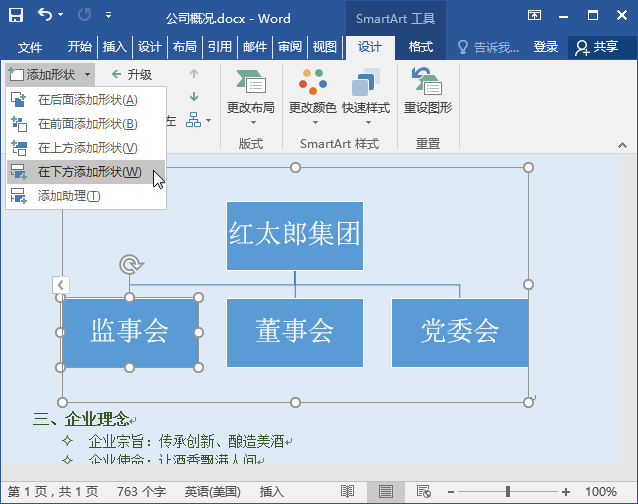
Task: Choose 在后面添加形状(A)
Action: coord(86,100)
